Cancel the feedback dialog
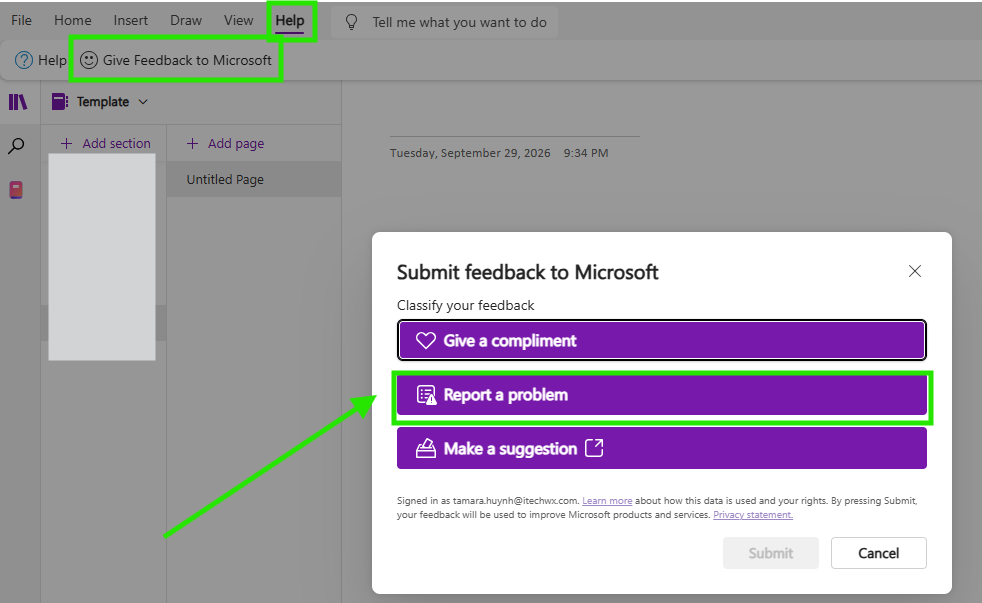Image resolution: width=982 pixels, height=603 pixels. (x=878, y=553)
